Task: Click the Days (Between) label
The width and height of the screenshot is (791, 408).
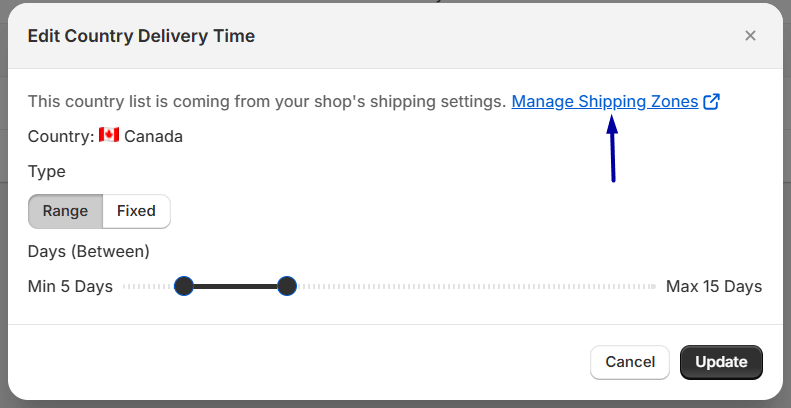Action: point(89,250)
